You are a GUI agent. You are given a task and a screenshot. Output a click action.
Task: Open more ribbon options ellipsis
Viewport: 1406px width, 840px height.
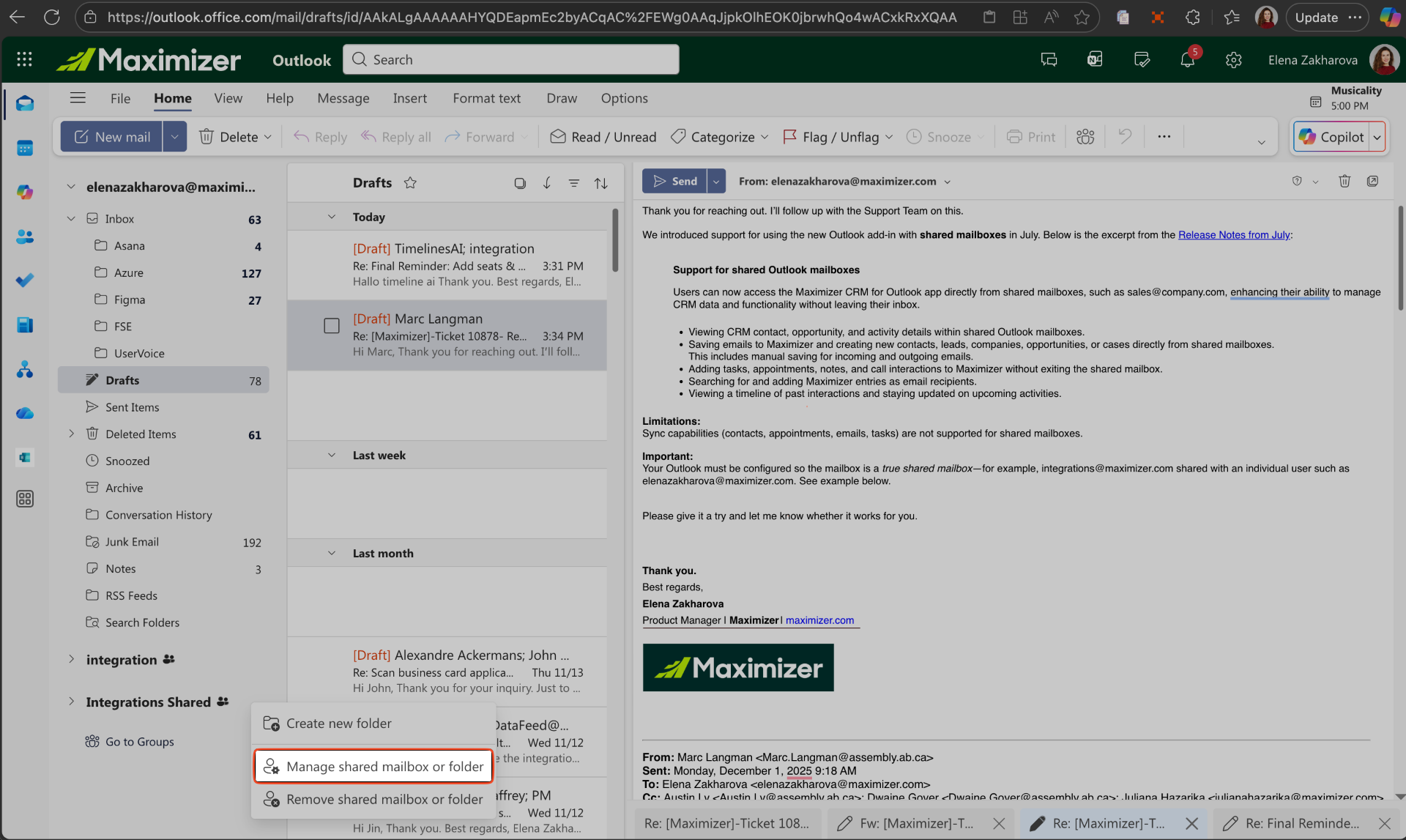[1164, 137]
